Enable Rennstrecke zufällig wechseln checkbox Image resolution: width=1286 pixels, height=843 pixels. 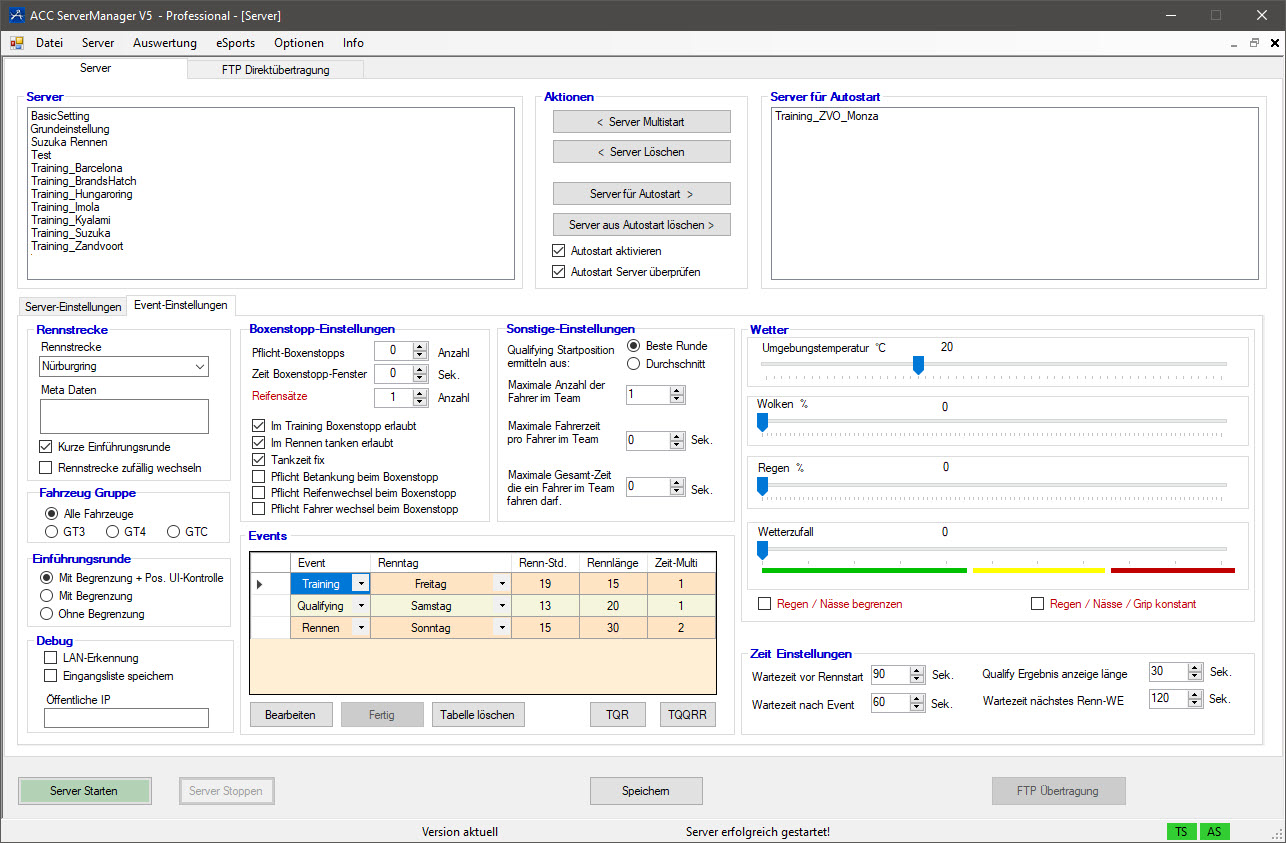coord(45,467)
